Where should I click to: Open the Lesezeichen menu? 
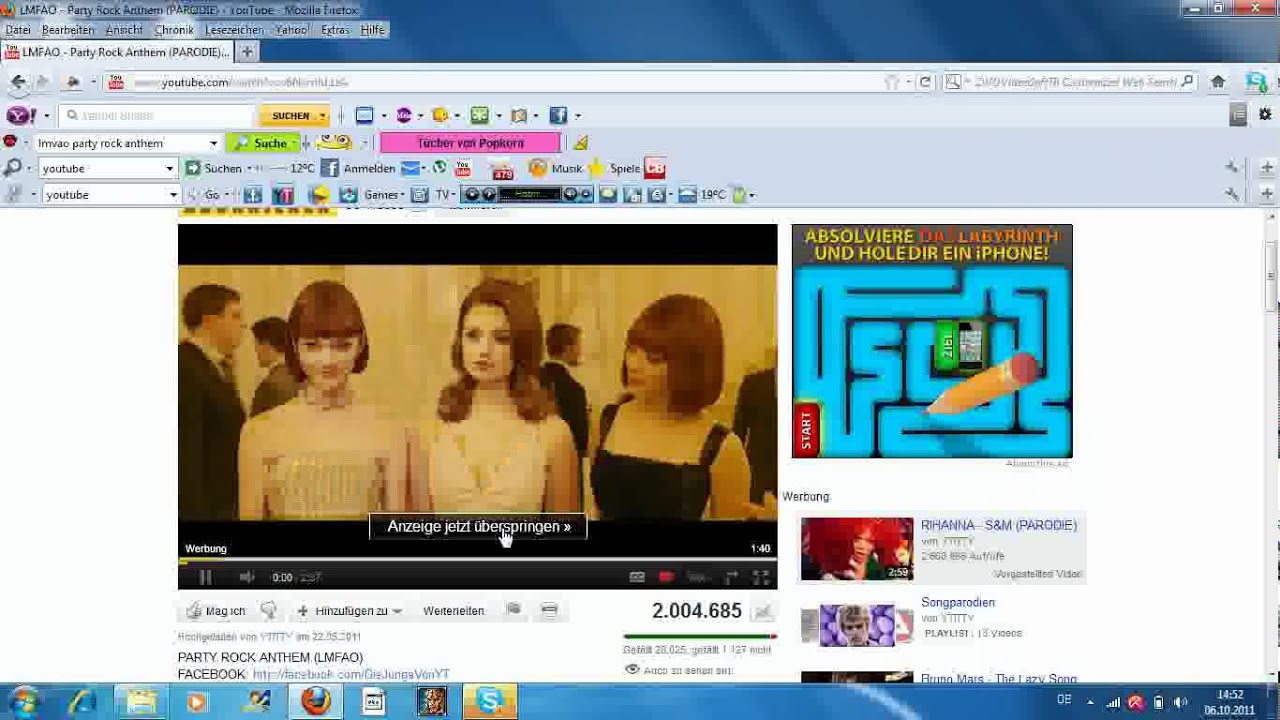point(235,30)
